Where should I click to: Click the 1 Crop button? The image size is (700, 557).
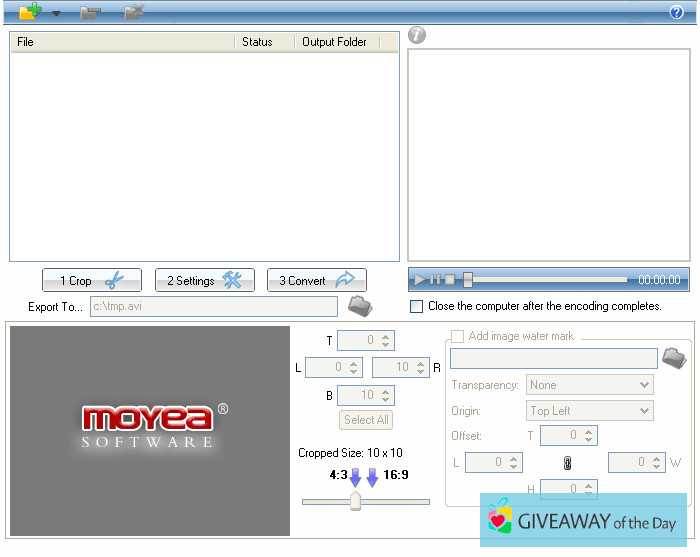click(91, 281)
